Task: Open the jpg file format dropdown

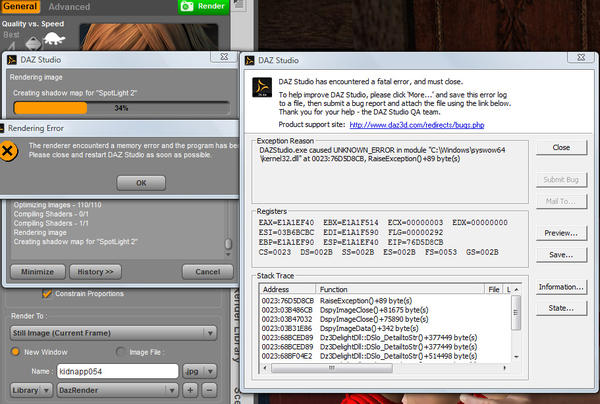Action: 199,371
